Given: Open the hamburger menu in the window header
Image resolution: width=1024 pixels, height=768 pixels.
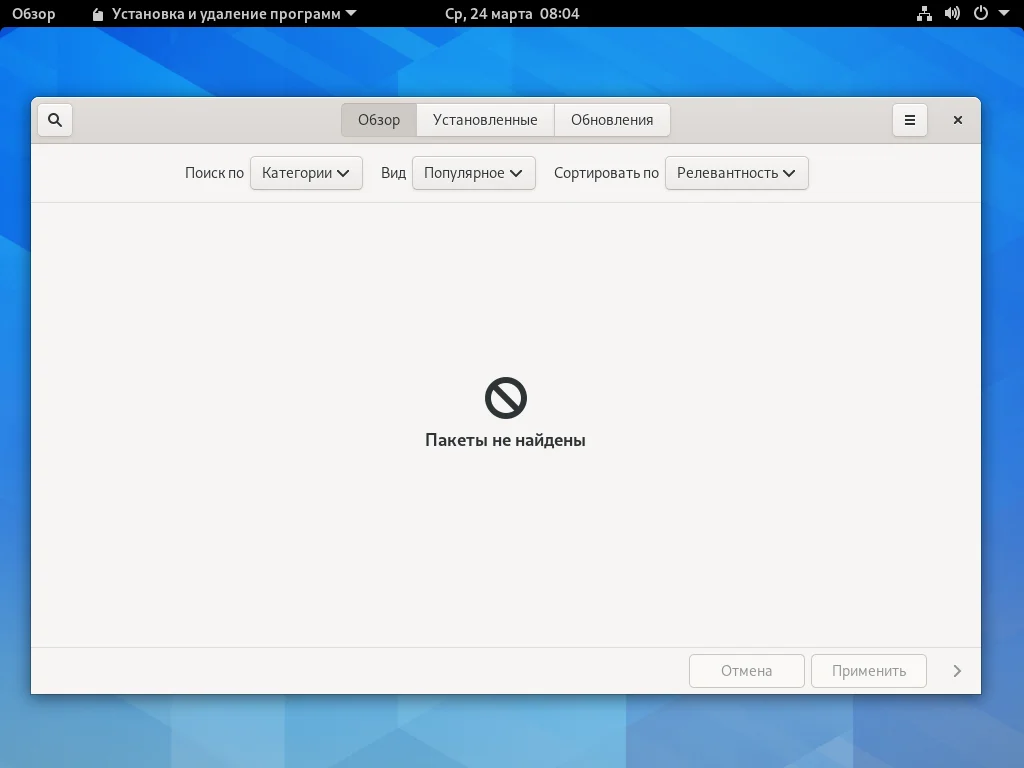Looking at the screenshot, I should tap(909, 119).
